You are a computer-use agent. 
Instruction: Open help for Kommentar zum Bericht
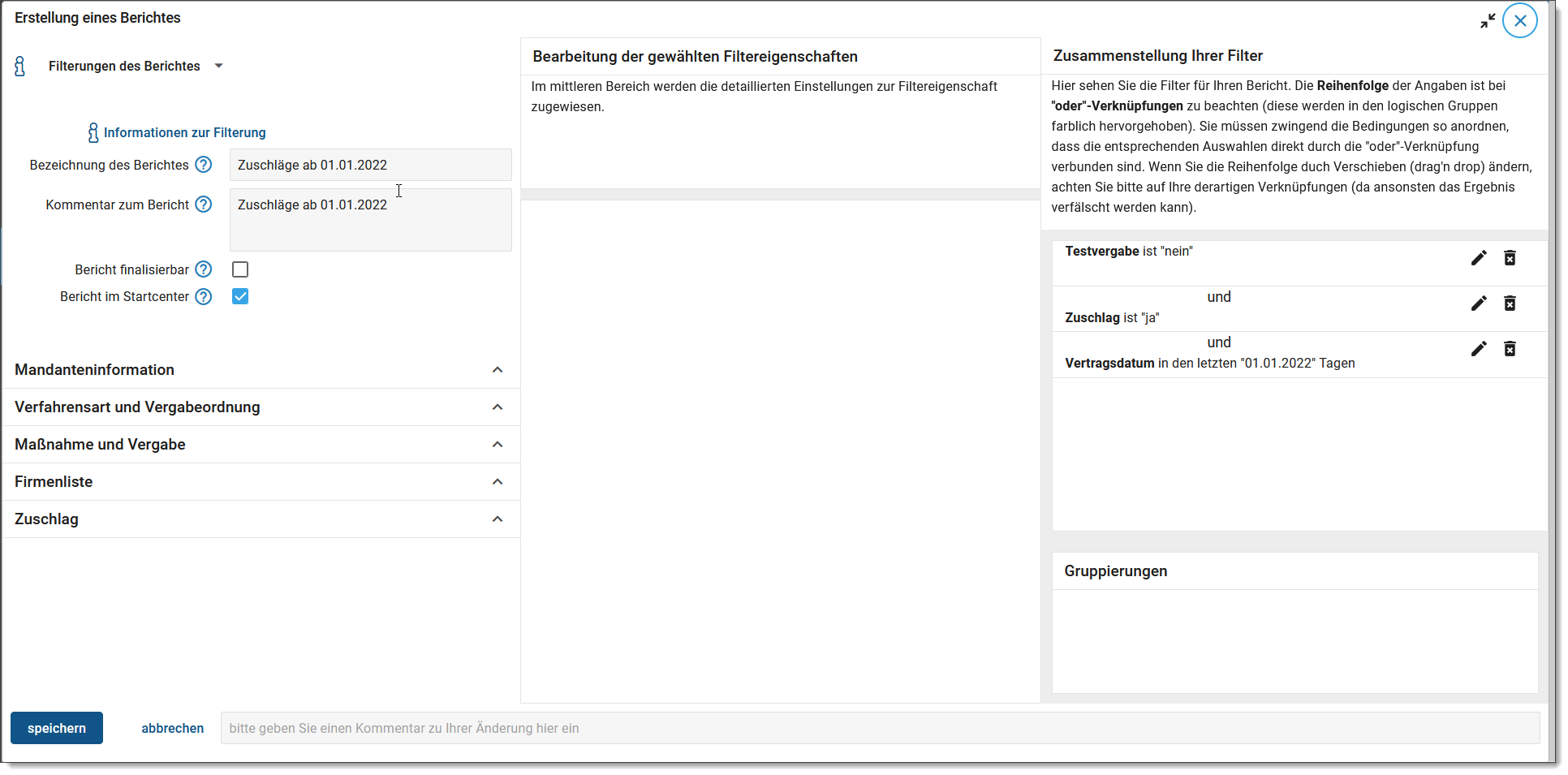(204, 205)
